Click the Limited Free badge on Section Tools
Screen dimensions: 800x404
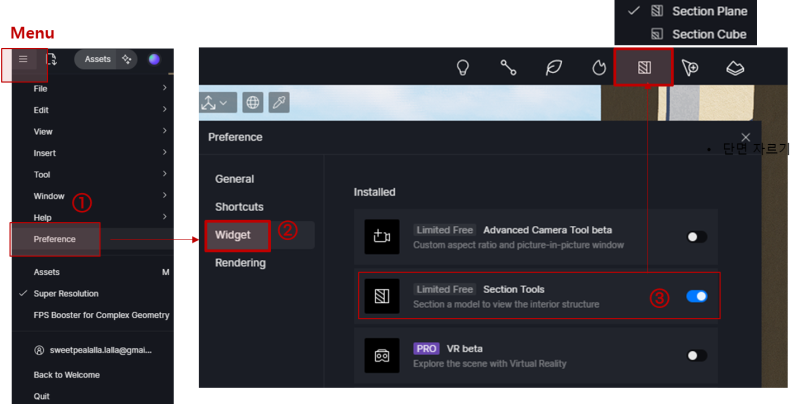click(444, 289)
